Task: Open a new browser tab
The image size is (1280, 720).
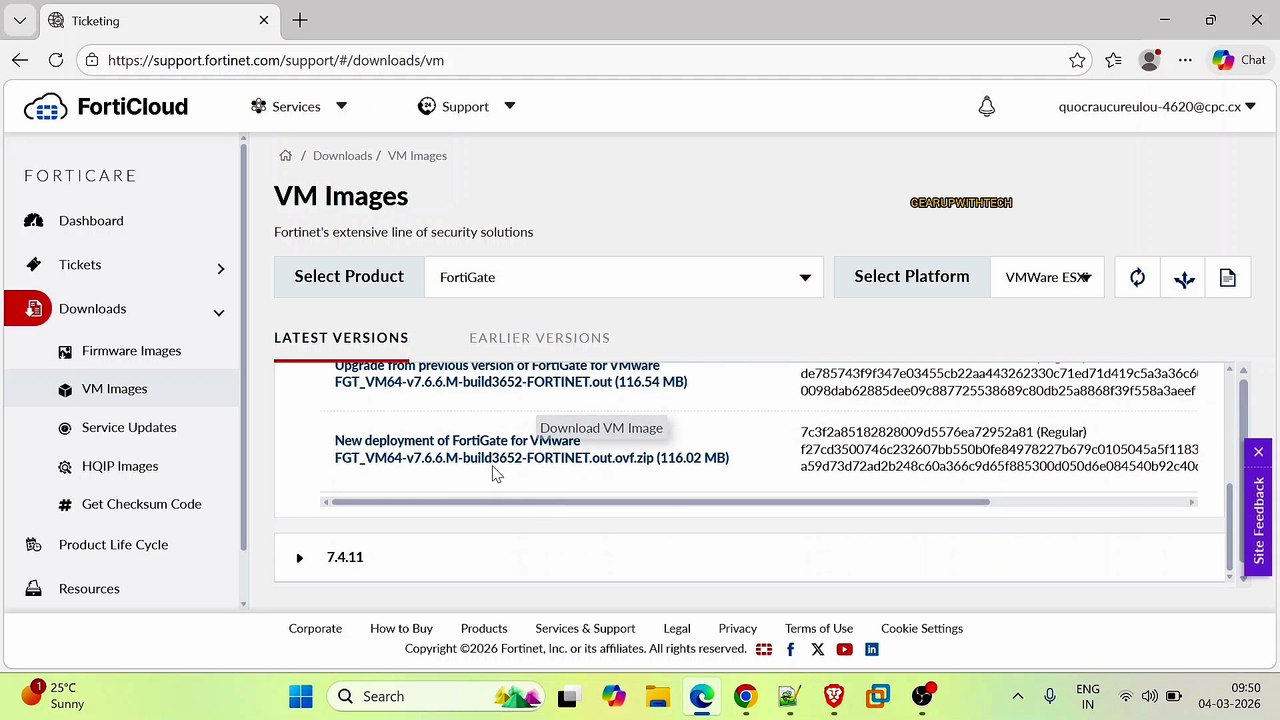Action: tap(300, 20)
